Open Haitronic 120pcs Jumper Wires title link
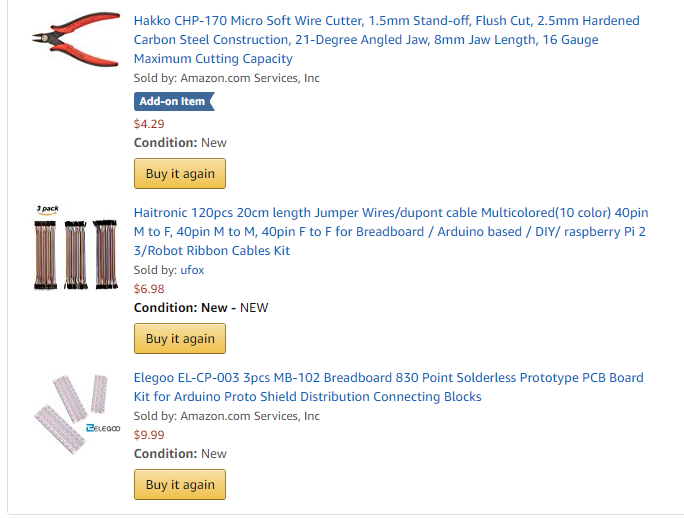This screenshot has height=518, width=684. (391, 231)
